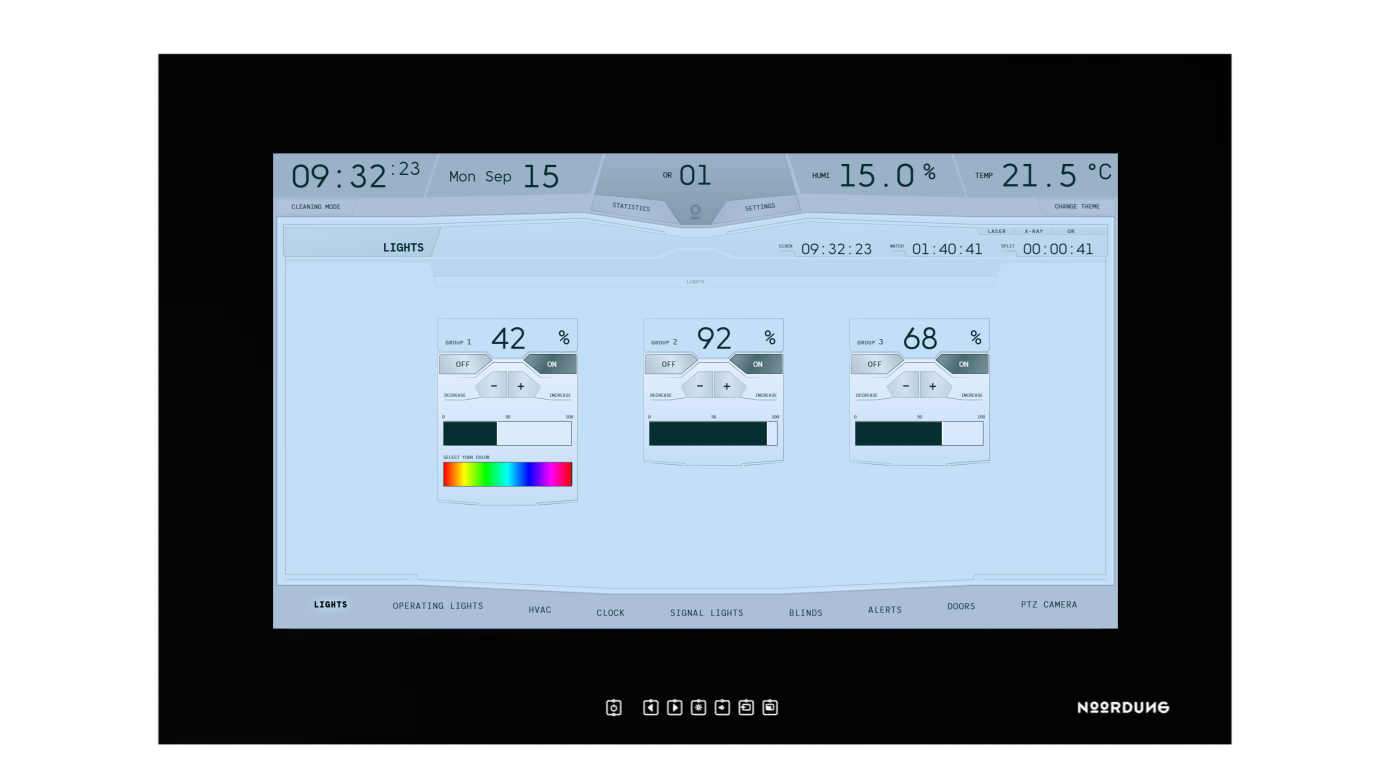
Task: Click the Change Theme button
Action: [x=1076, y=207]
